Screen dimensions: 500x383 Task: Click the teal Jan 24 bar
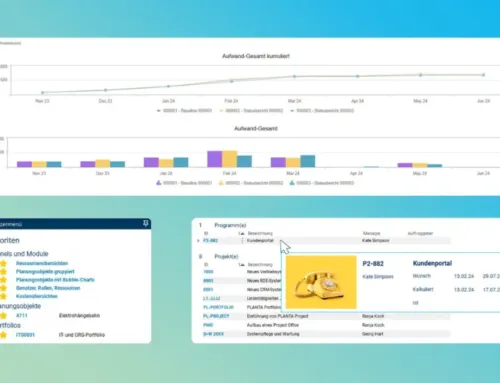point(181,162)
